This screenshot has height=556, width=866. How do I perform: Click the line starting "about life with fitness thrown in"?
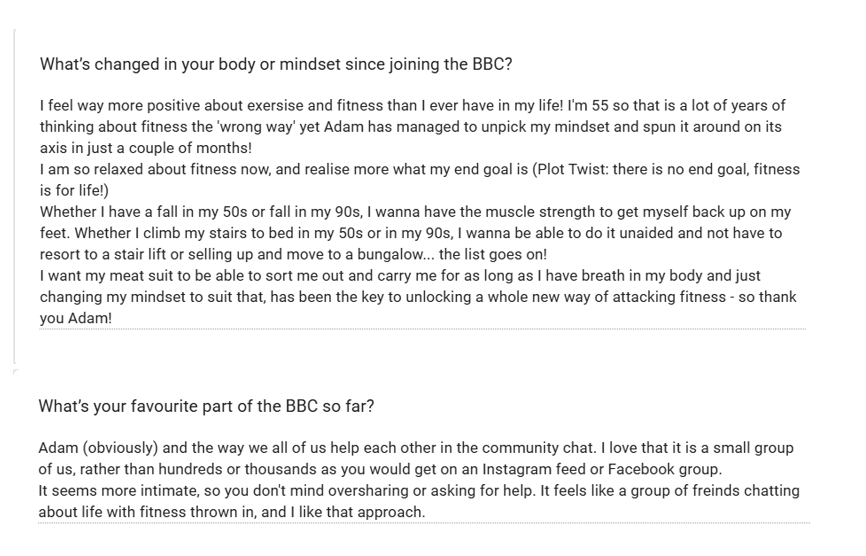(x=232, y=512)
